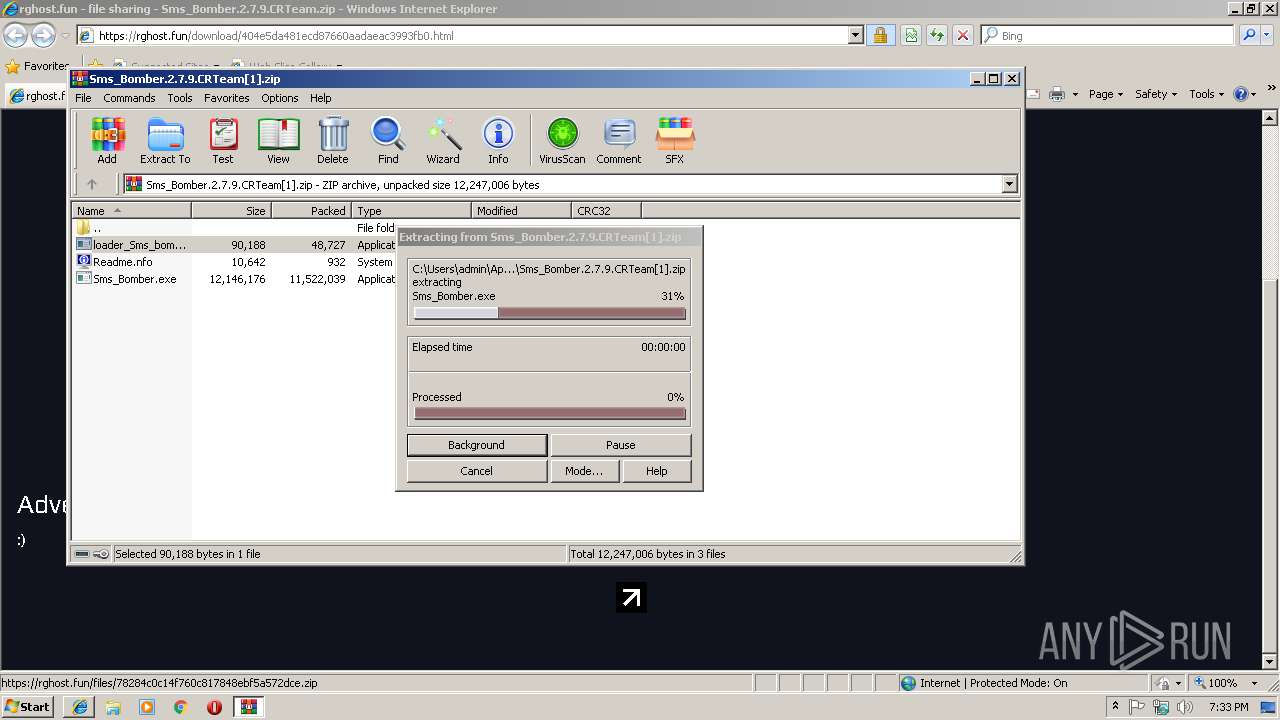Sort by the Packed column header
This screenshot has width=1280, height=720.
[x=311, y=211]
